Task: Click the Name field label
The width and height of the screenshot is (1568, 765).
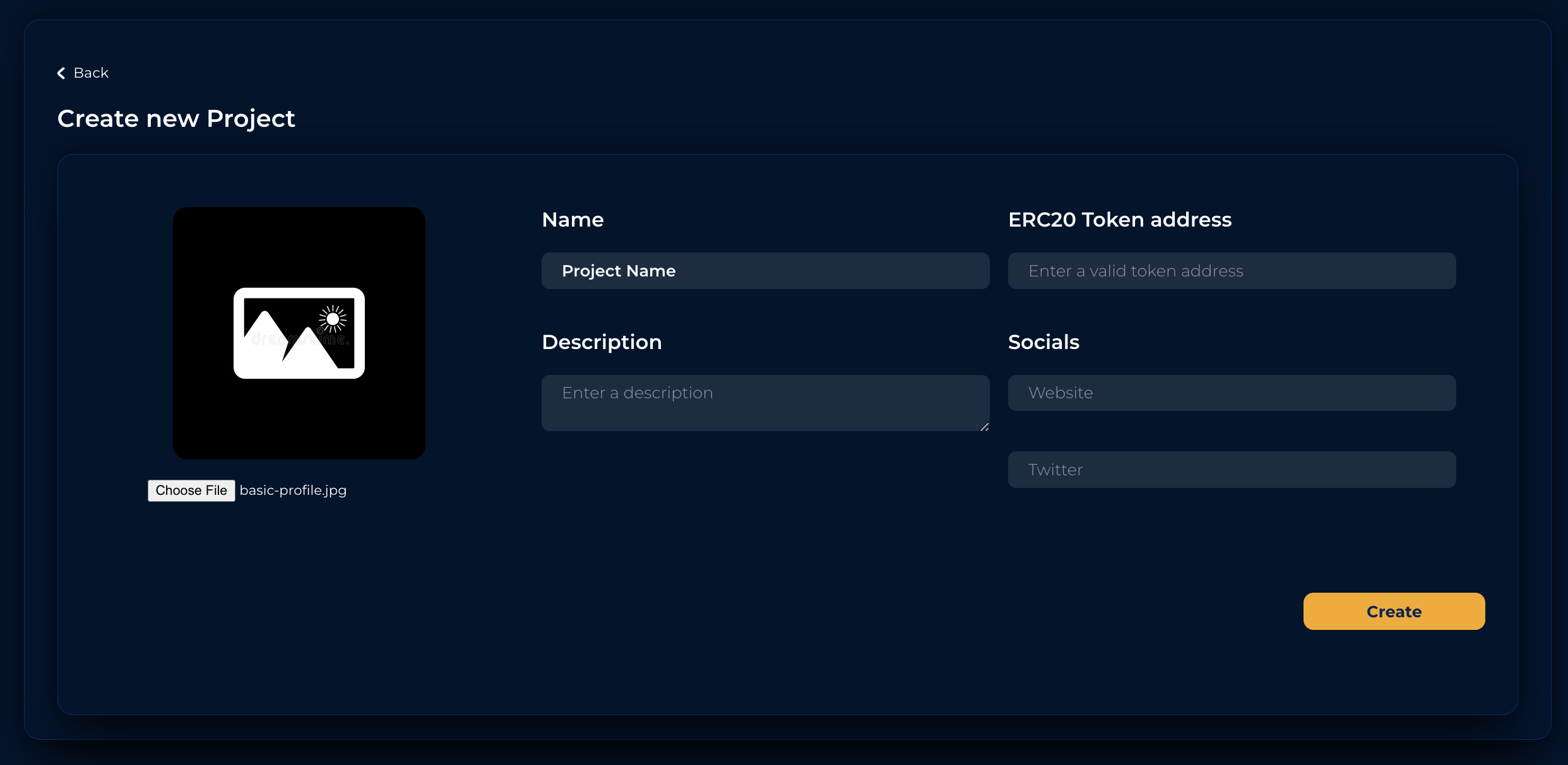Action: tap(573, 220)
